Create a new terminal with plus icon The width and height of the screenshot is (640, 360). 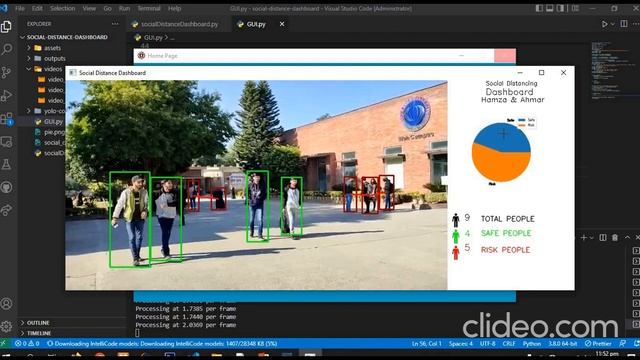pos(584,238)
